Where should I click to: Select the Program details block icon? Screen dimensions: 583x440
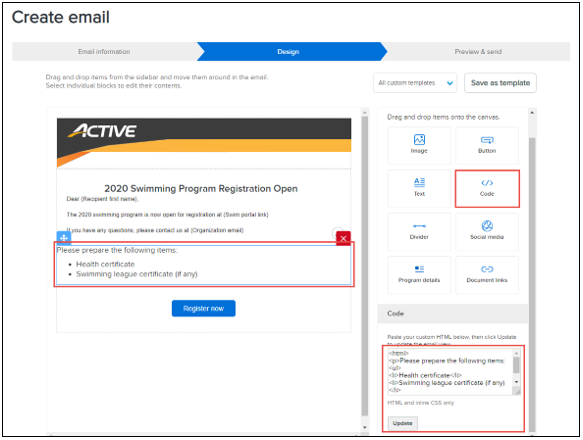(419, 269)
